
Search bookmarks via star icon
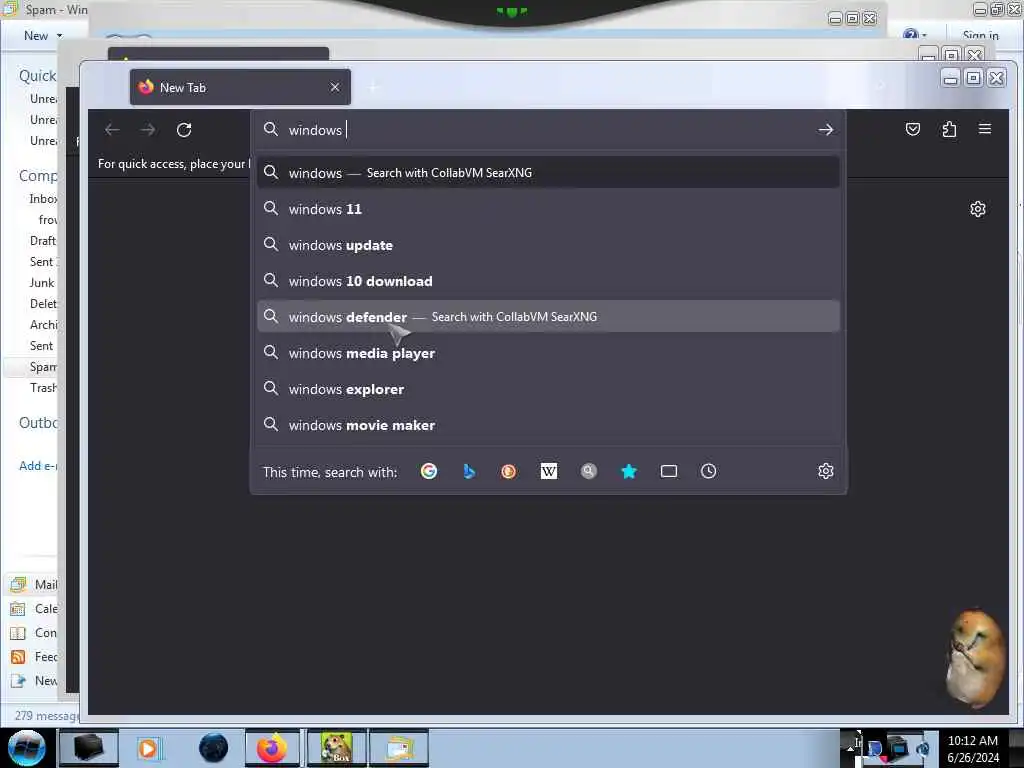pos(629,471)
